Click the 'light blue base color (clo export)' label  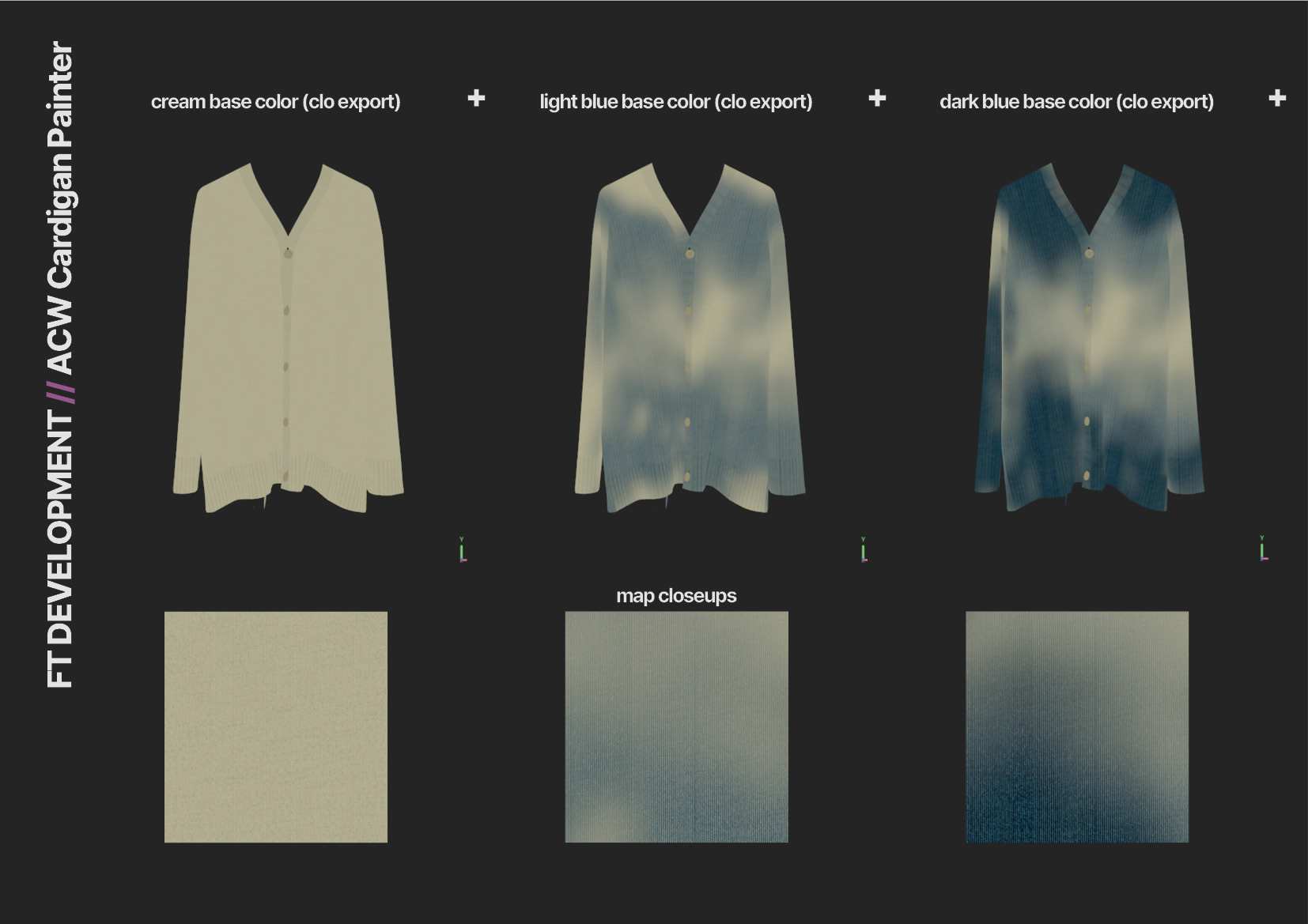click(x=676, y=102)
